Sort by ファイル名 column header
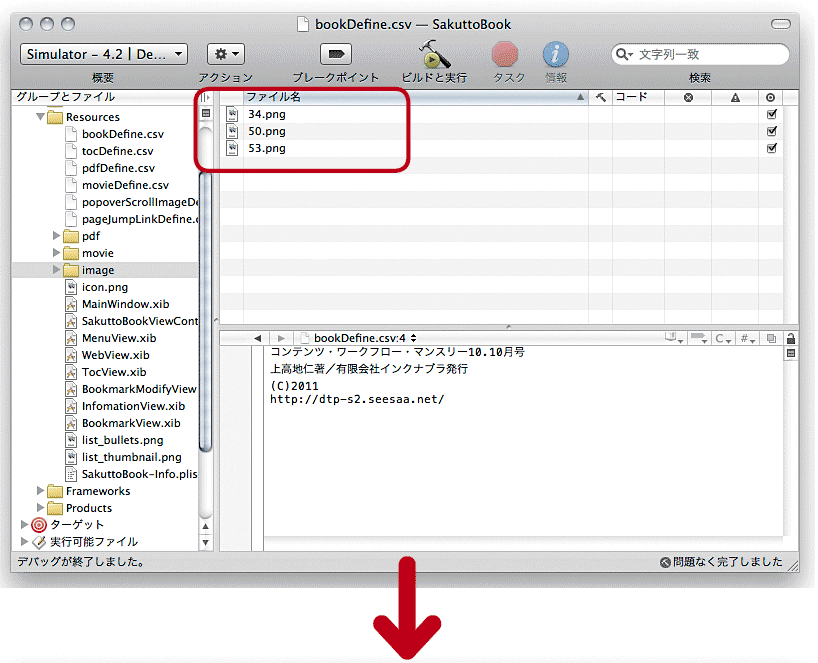Image resolution: width=818 pixels, height=663 pixels. [x=416, y=97]
